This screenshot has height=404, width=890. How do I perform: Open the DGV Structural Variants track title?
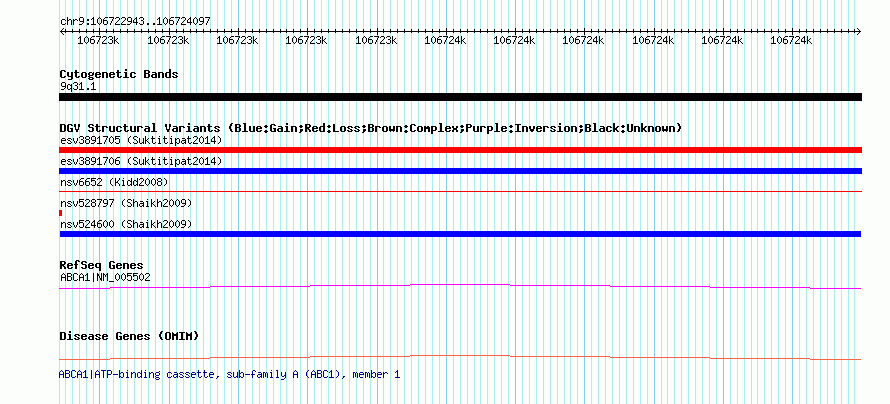[371, 128]
